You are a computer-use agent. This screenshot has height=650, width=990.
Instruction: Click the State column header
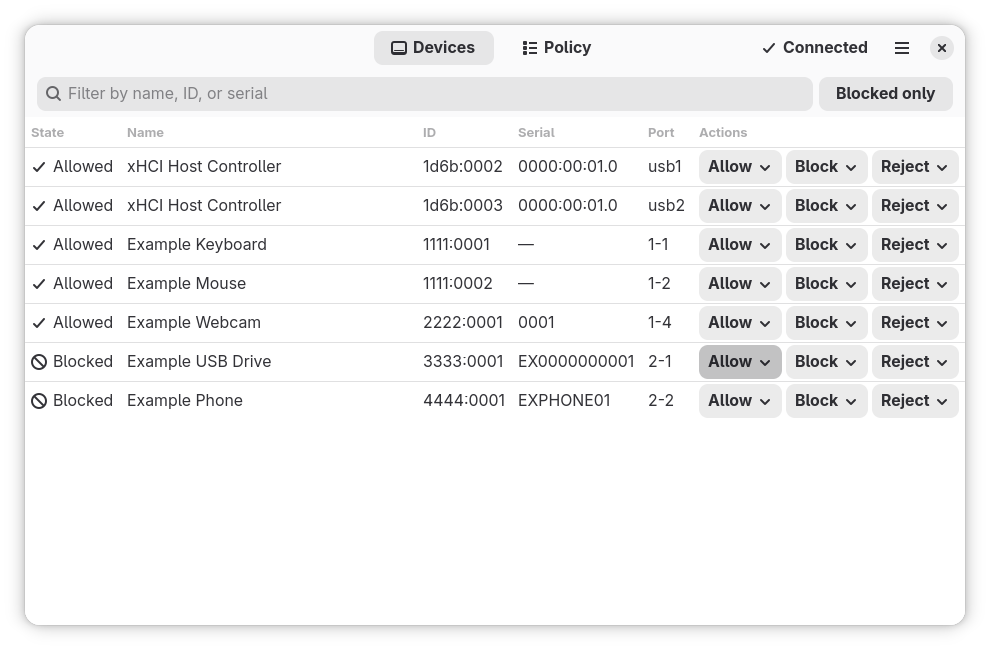click(47, 133)
